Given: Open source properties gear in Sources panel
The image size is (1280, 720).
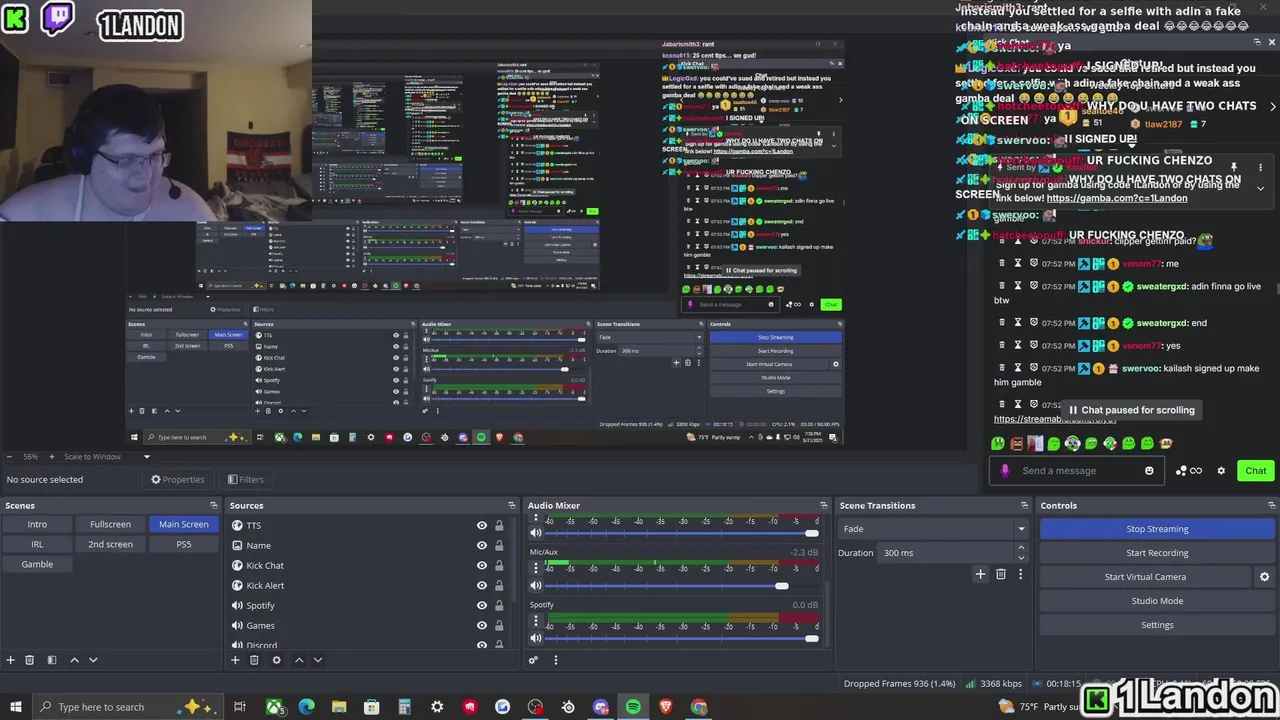Looking at the screenshot, I should tap(276, 660).
